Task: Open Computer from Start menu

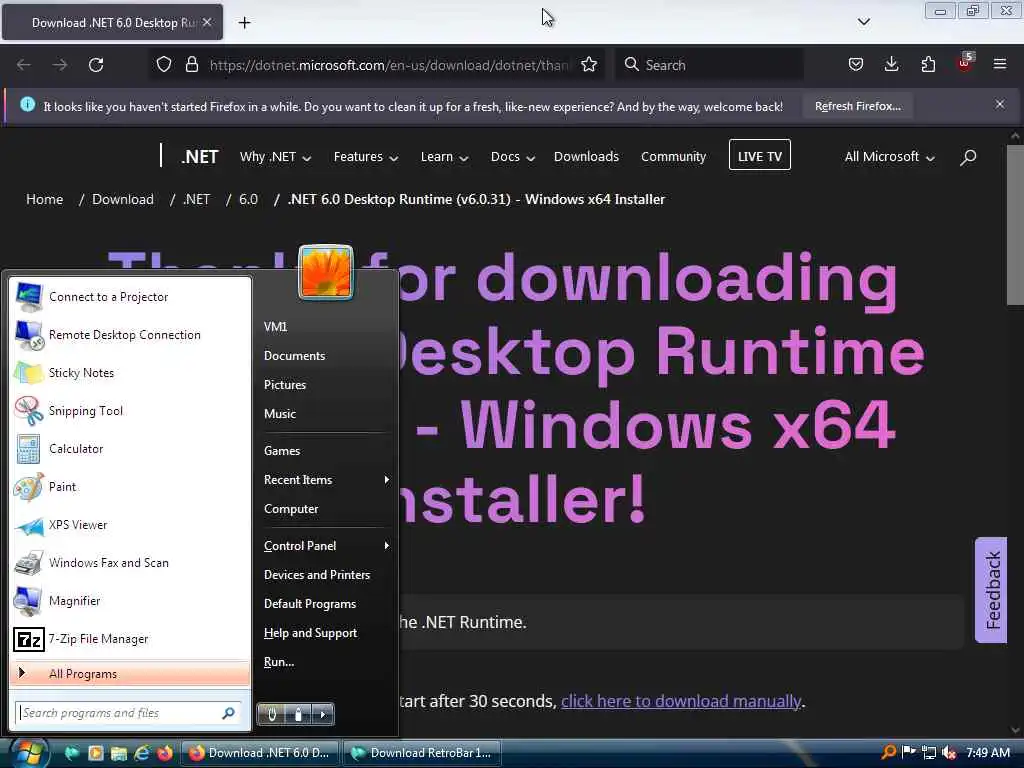Action: pyautogui.click(x=325, y=509)
